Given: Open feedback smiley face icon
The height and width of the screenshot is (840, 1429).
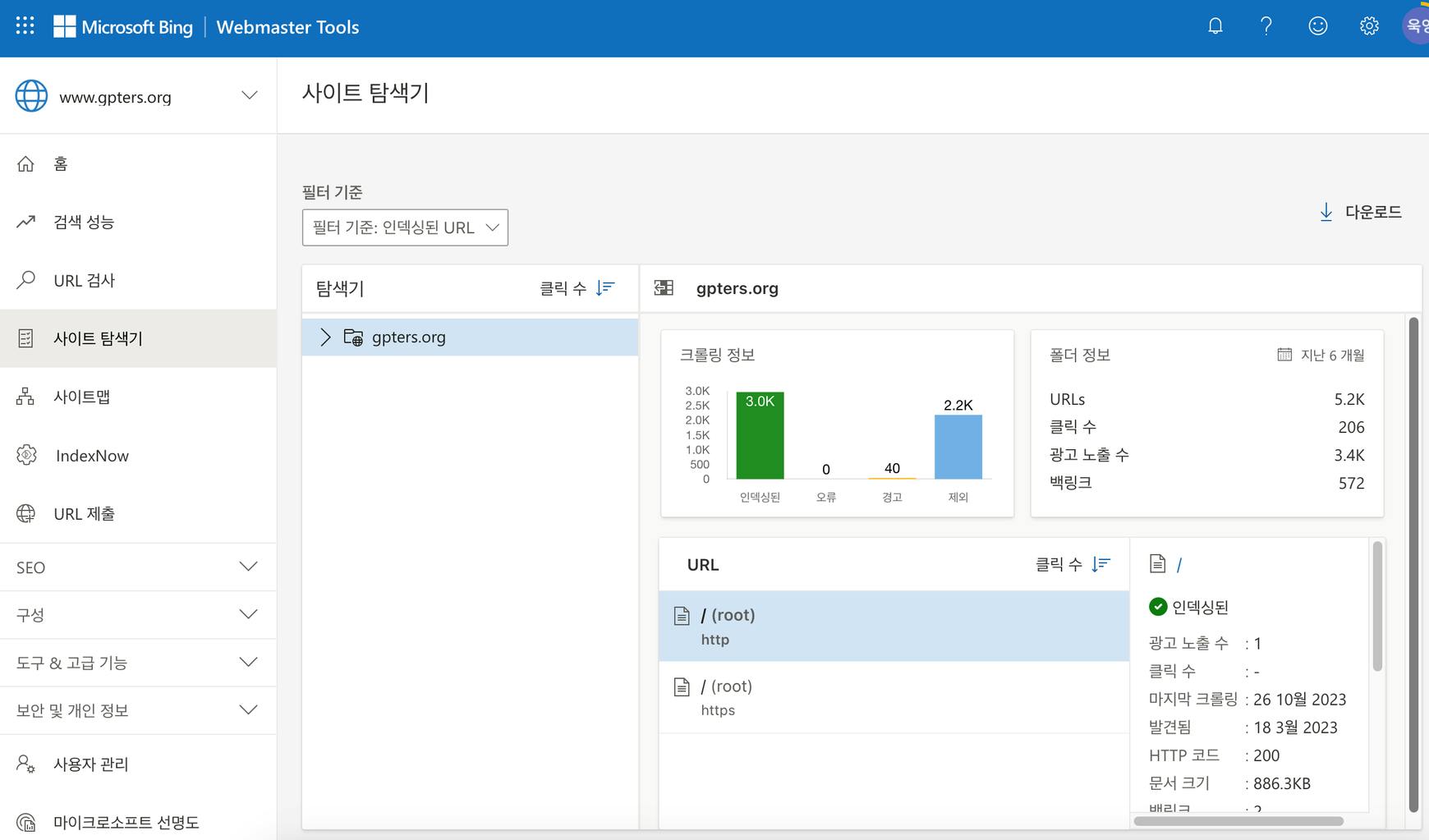Looking at the screenshot, I should coord(1318,26).
